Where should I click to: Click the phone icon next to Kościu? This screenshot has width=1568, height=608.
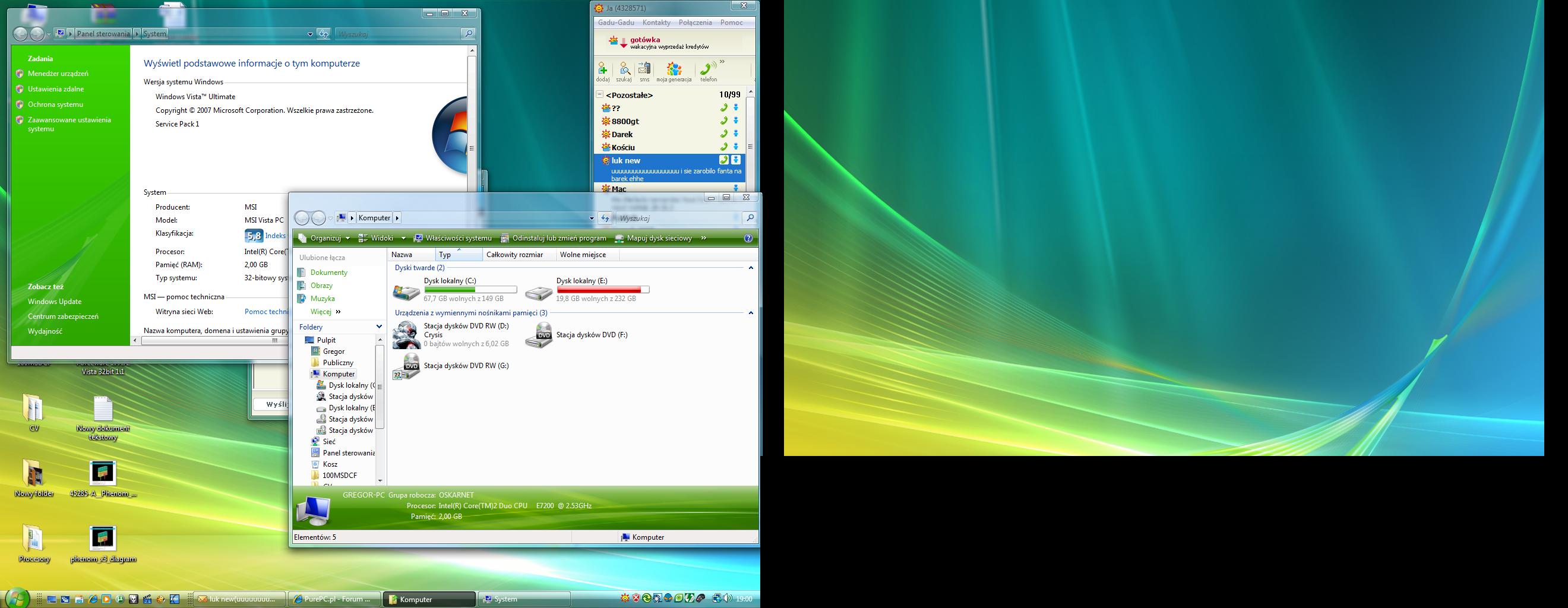click(724, 147)
